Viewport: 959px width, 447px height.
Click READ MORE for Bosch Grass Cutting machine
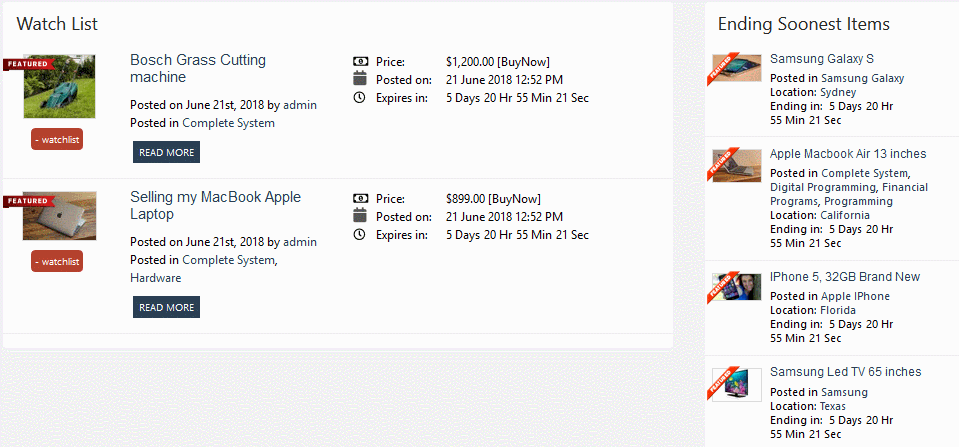coord(166,152)
